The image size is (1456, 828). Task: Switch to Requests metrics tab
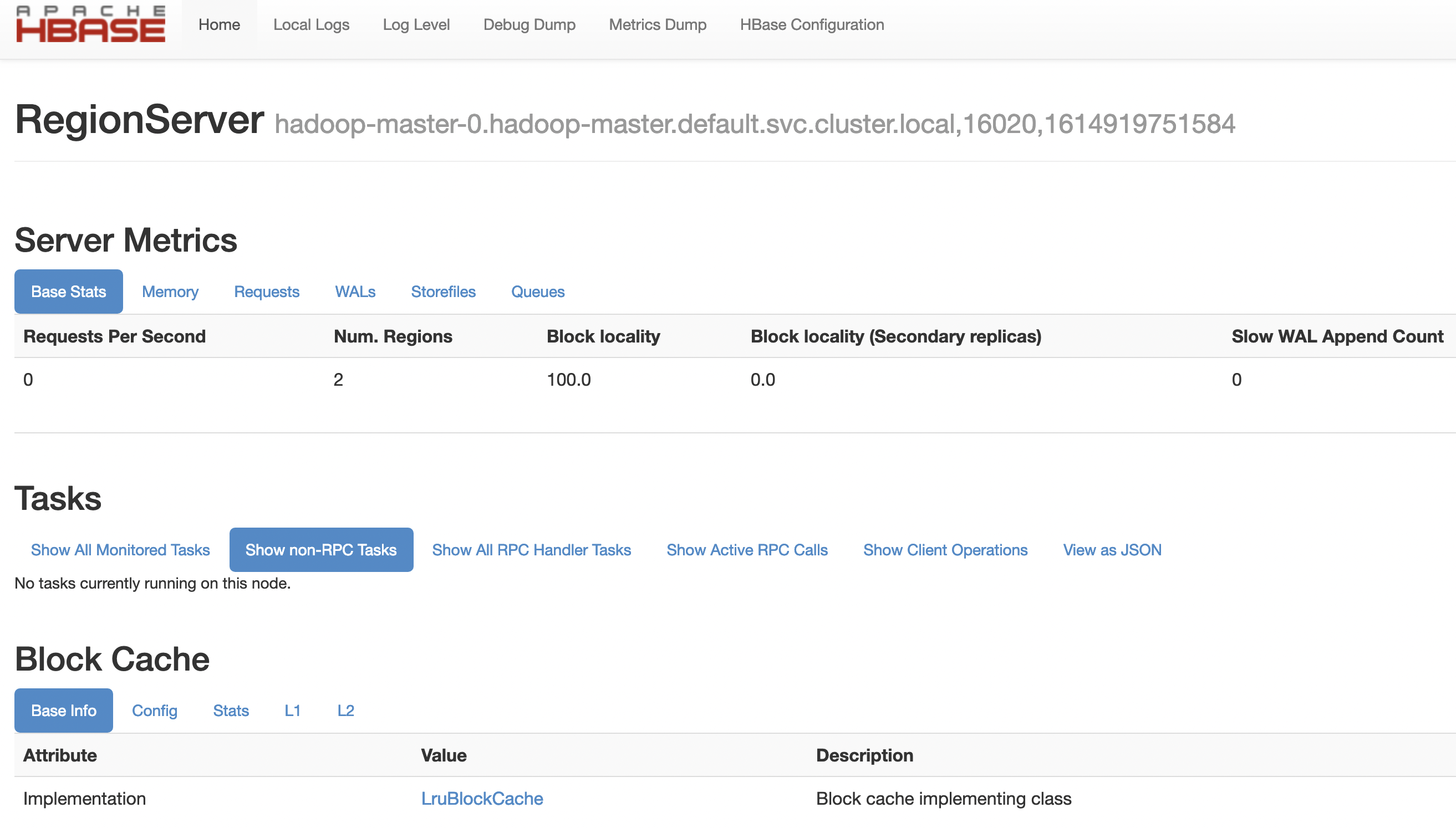click(x=266, y=292)
